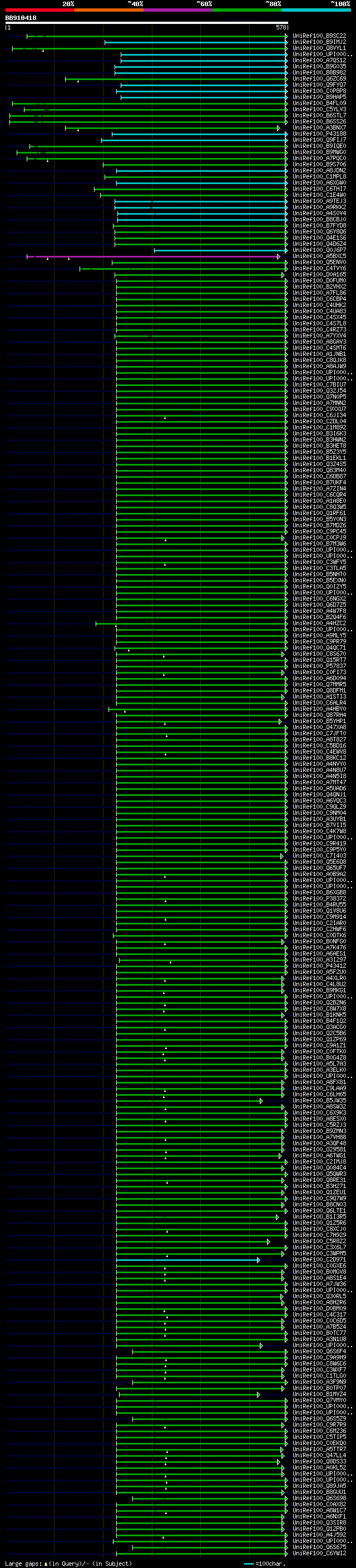Select label UniRef100_B9MWG0

pos(319,152)
